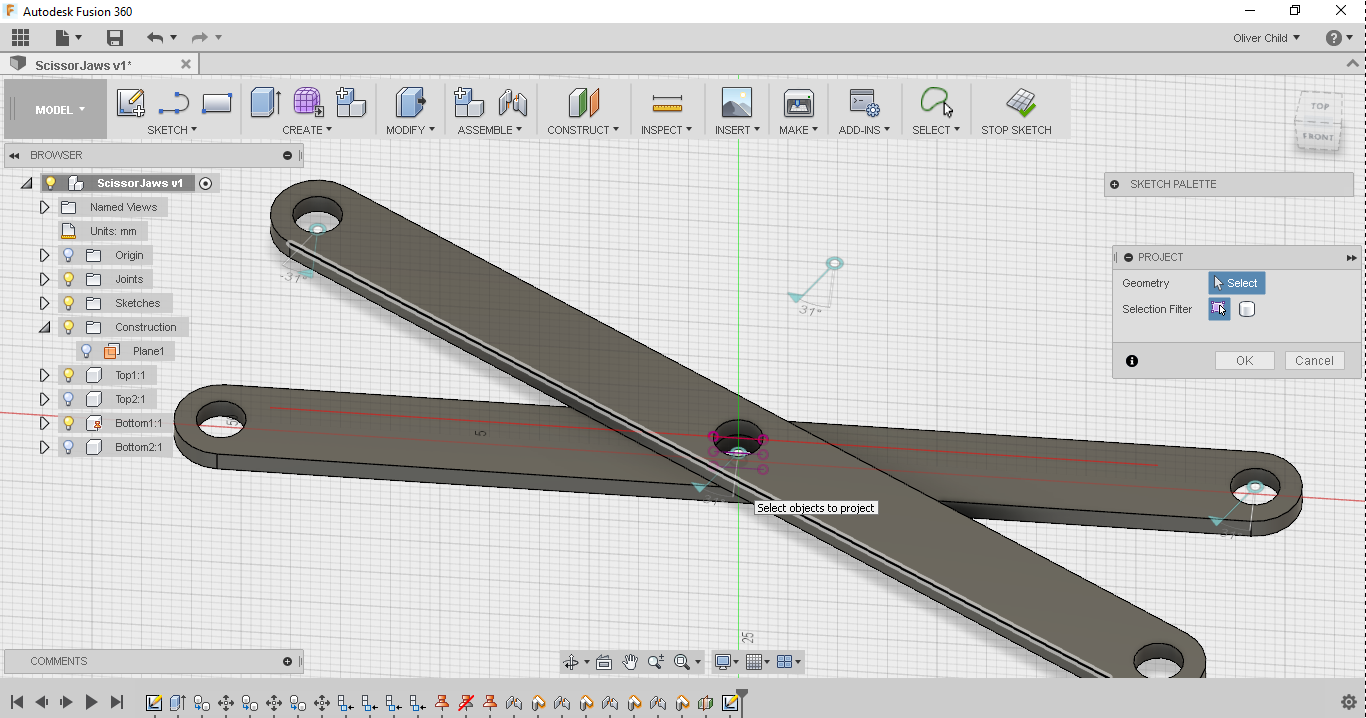Click the Extrude feature in the timeline
Image resolution: width=1366 pixels, height=718 pixels.
coord(178,703)
